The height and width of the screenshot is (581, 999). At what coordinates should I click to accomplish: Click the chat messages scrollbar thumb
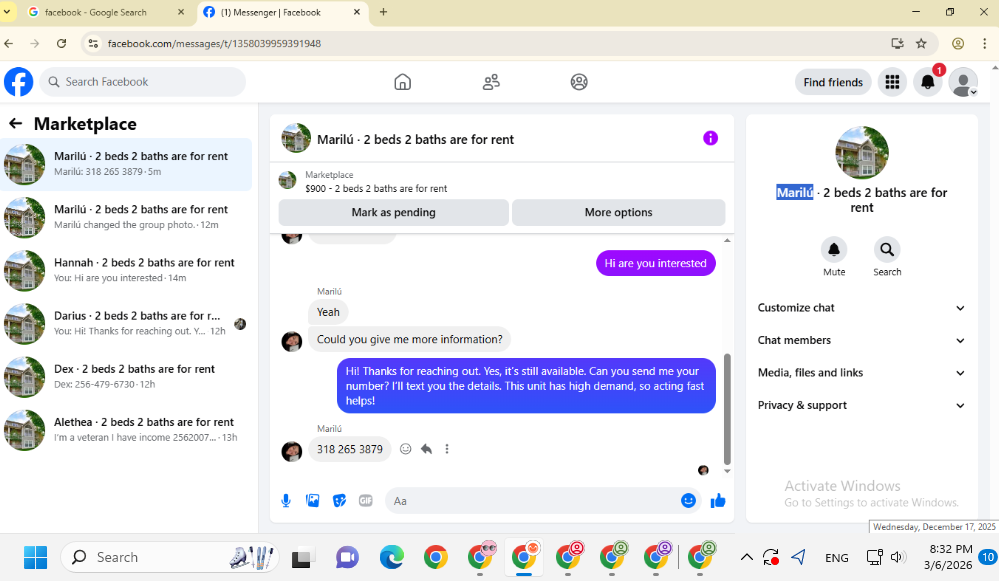coord(727,409)
